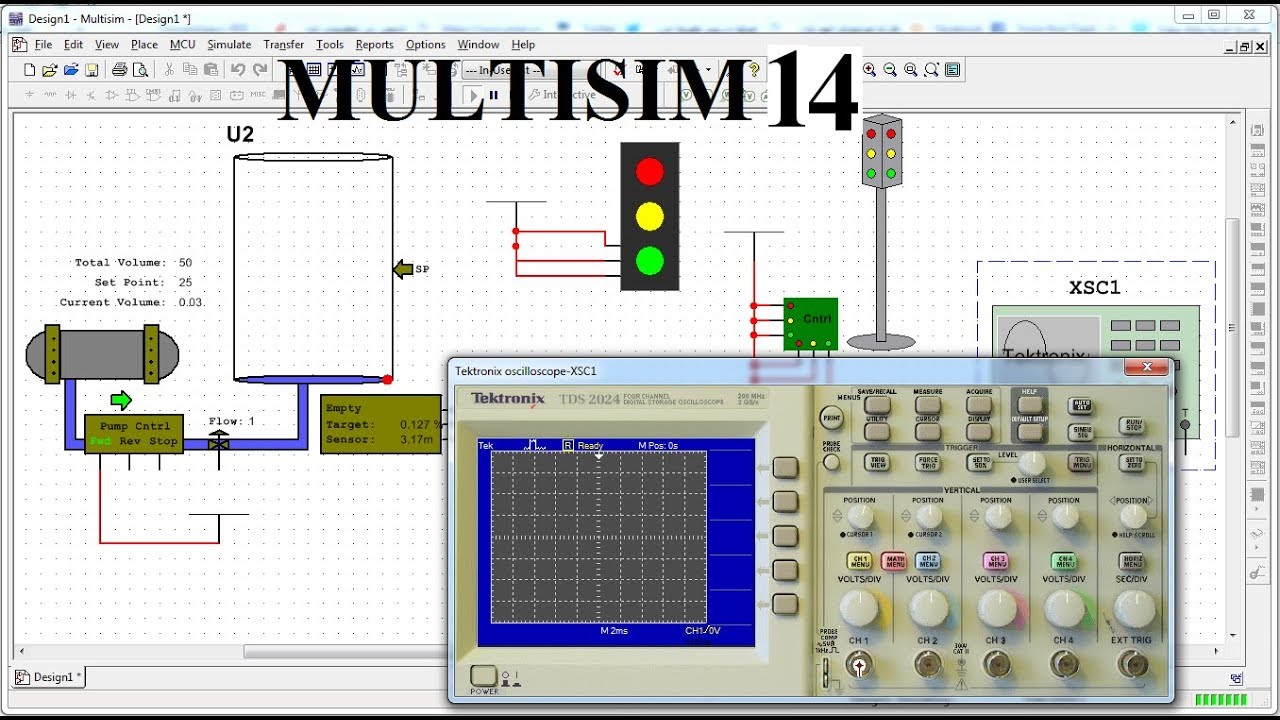Select the Pump Cntrl component
This screenshot has width=1280, height=720.
tap(134, 434)
